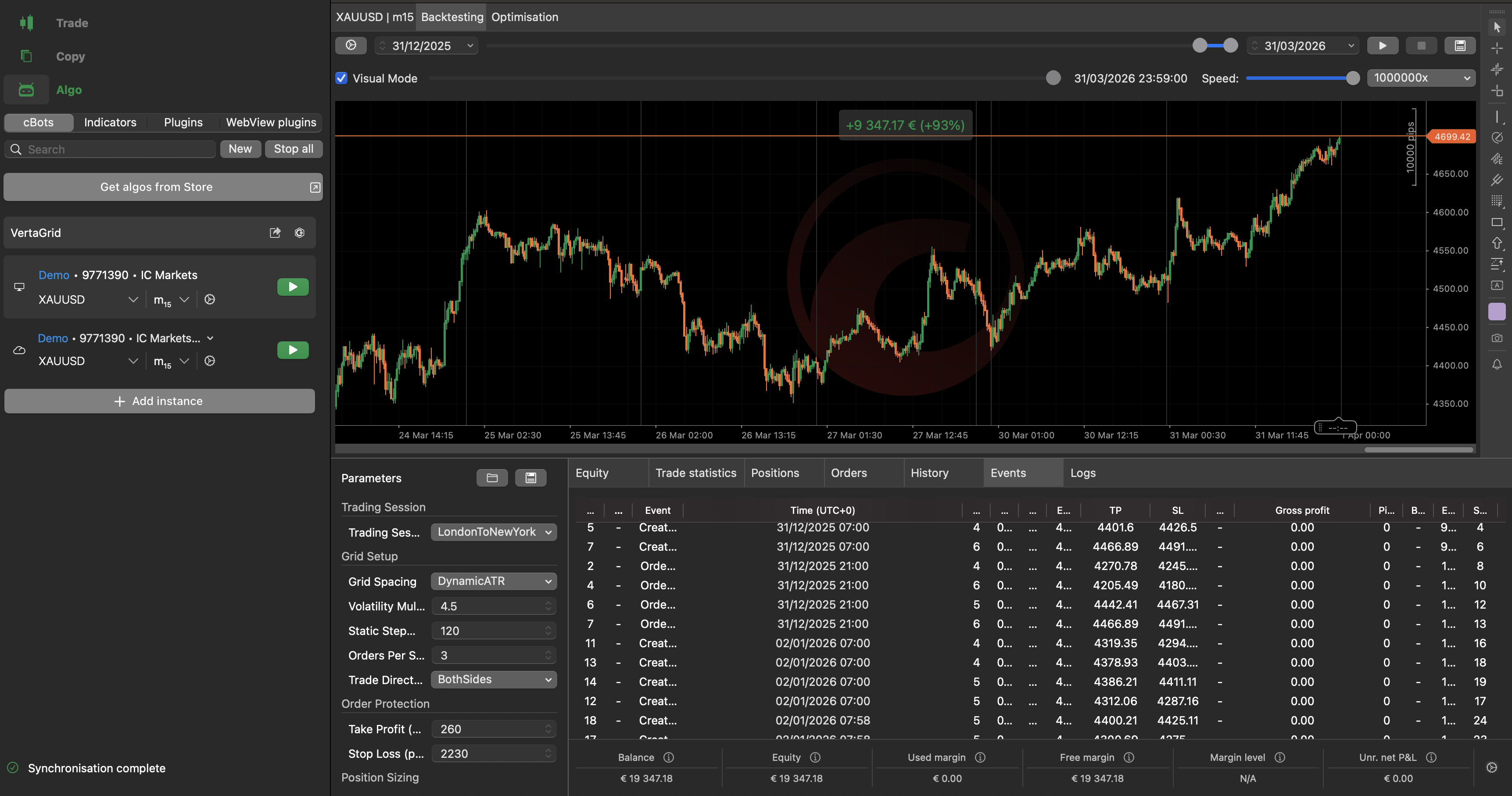The height and width of the screenshot is (796, 1512).
Task: Click the purple color swatch
Action: (x=1497, y=312)
